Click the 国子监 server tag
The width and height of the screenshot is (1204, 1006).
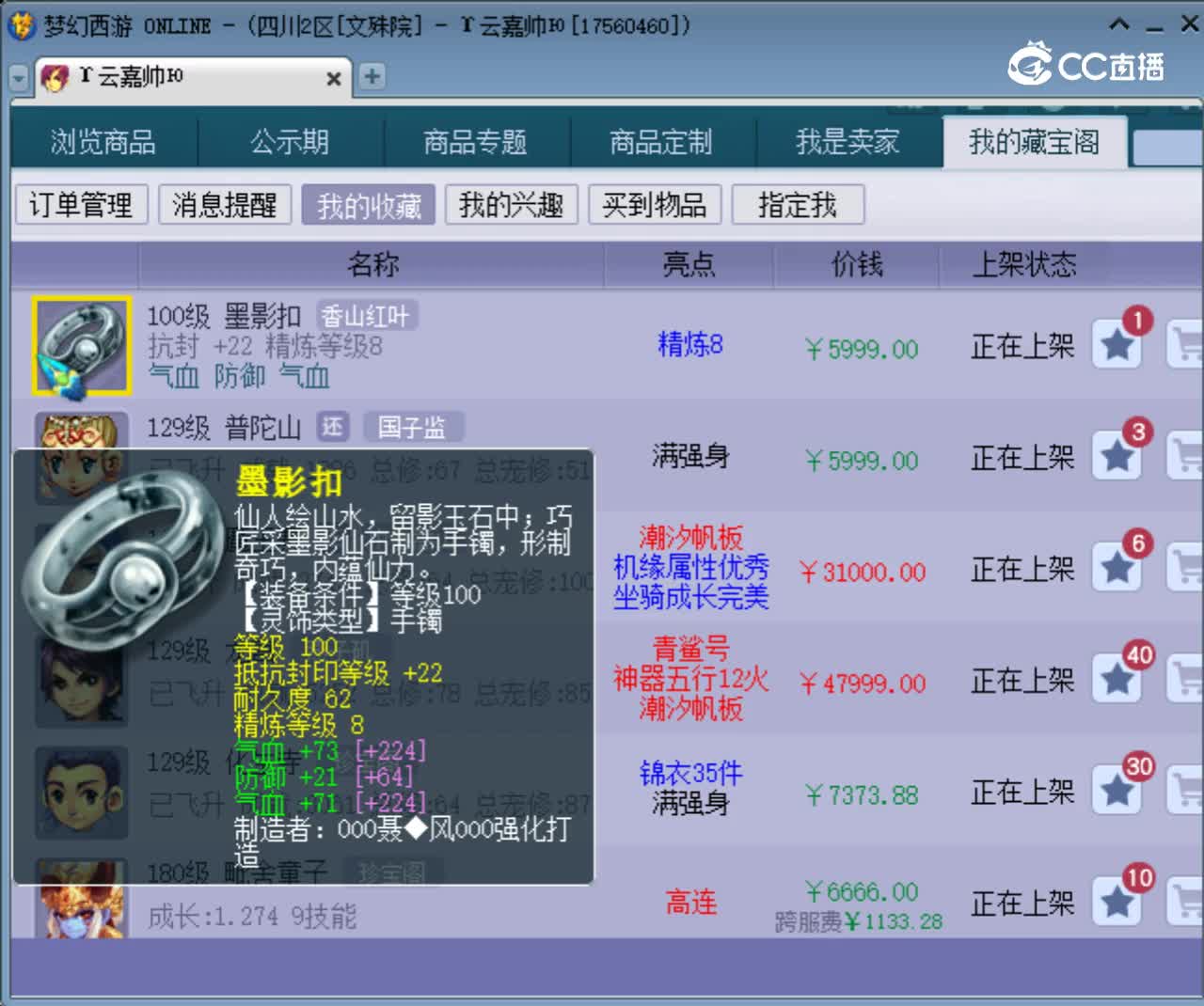tap(413, 428)
